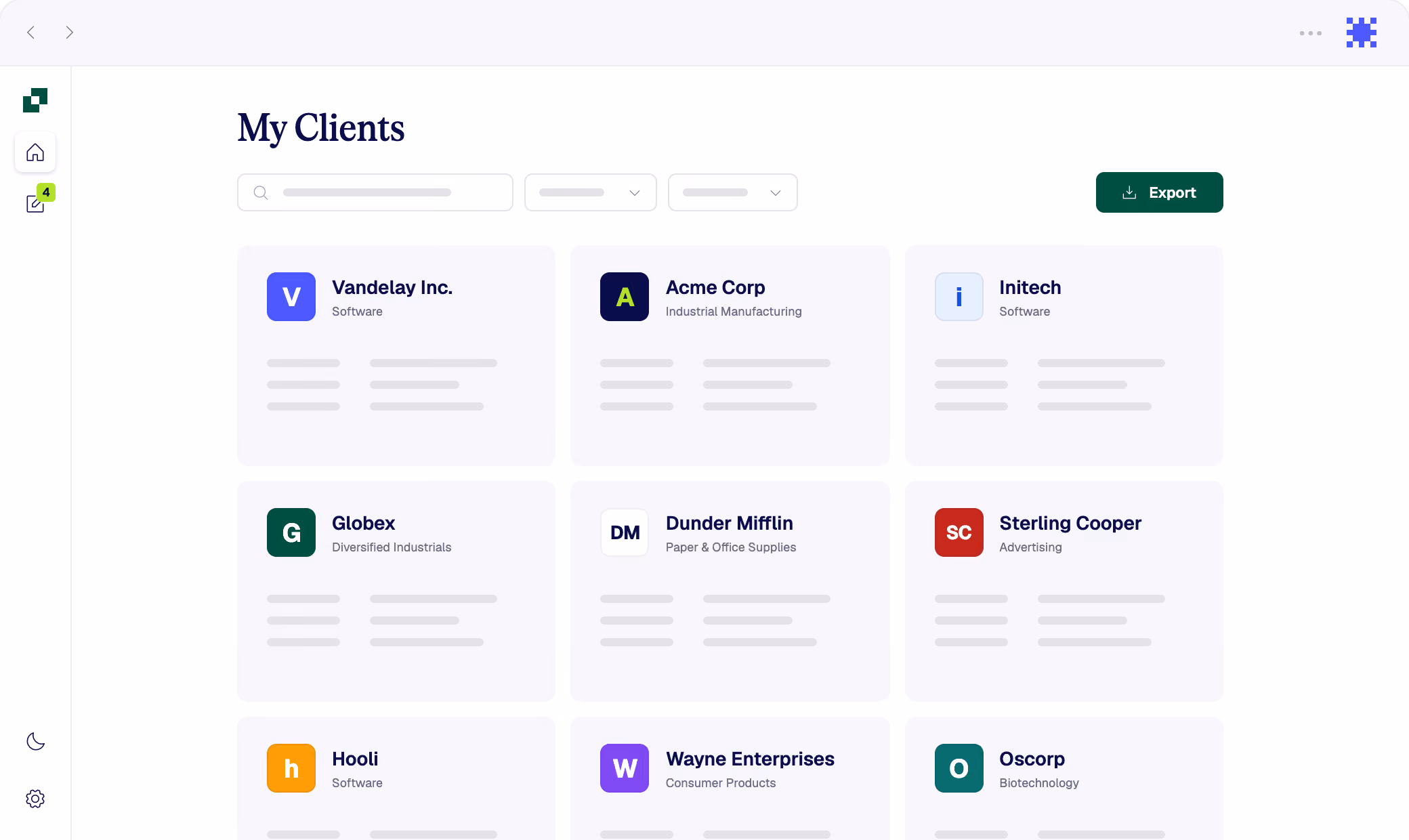Click the green app logo in sidebar
This screenshot has width=1409, height=840.
[x=35, y=100]
